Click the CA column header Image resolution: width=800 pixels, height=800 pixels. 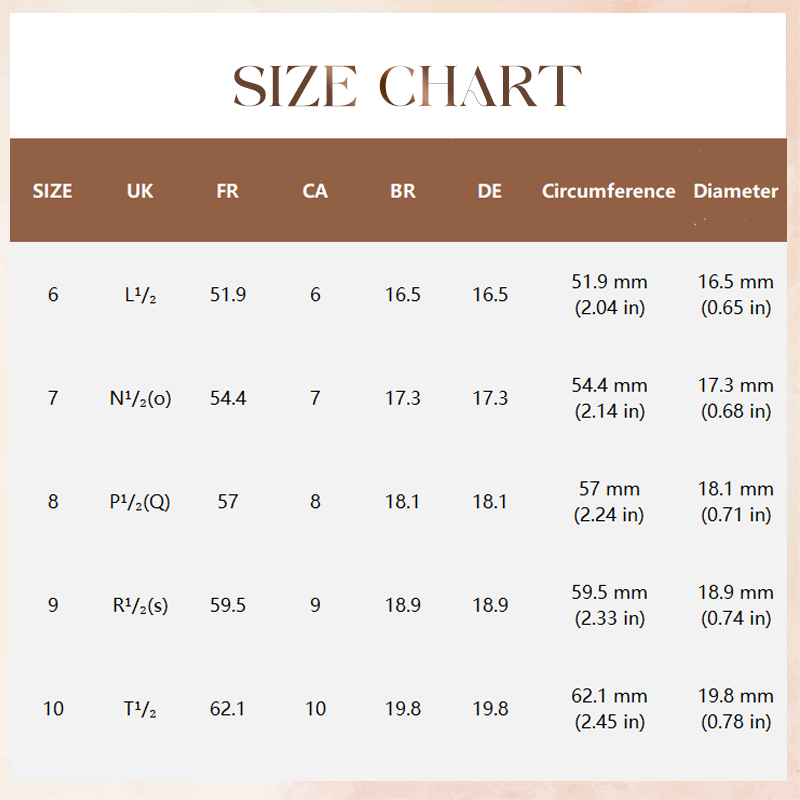pyautogui.click(x=315, y=191)
